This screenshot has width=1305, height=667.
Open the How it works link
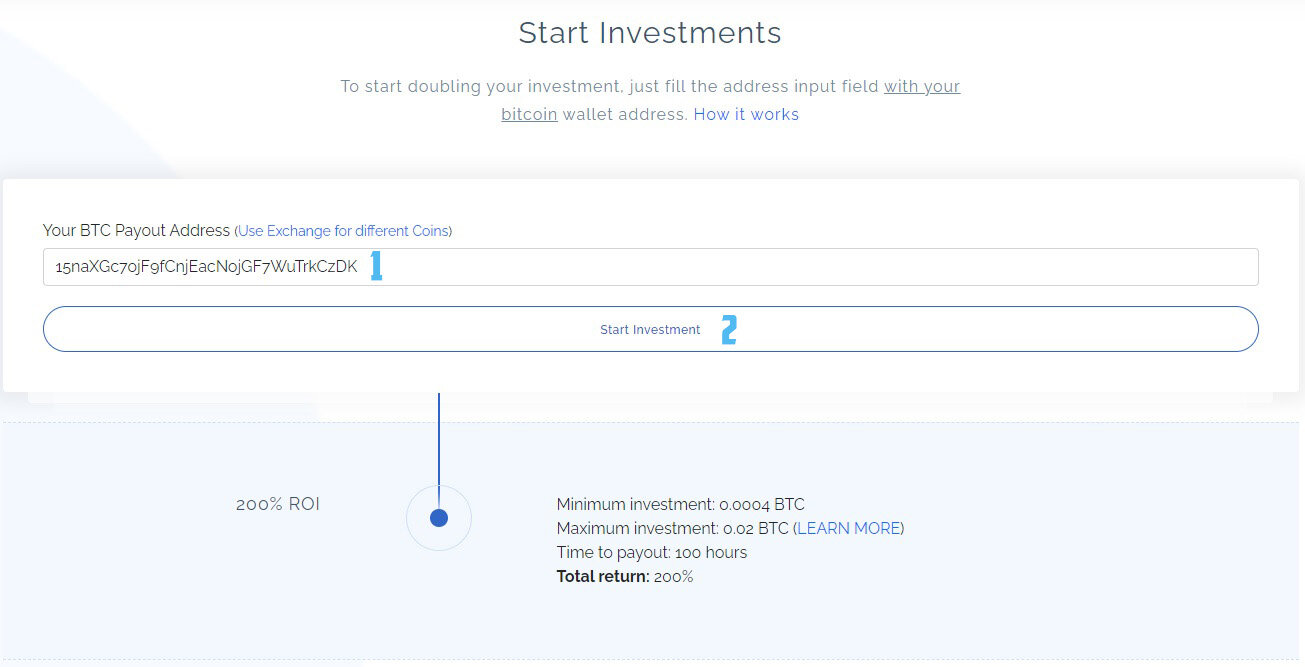746,114
